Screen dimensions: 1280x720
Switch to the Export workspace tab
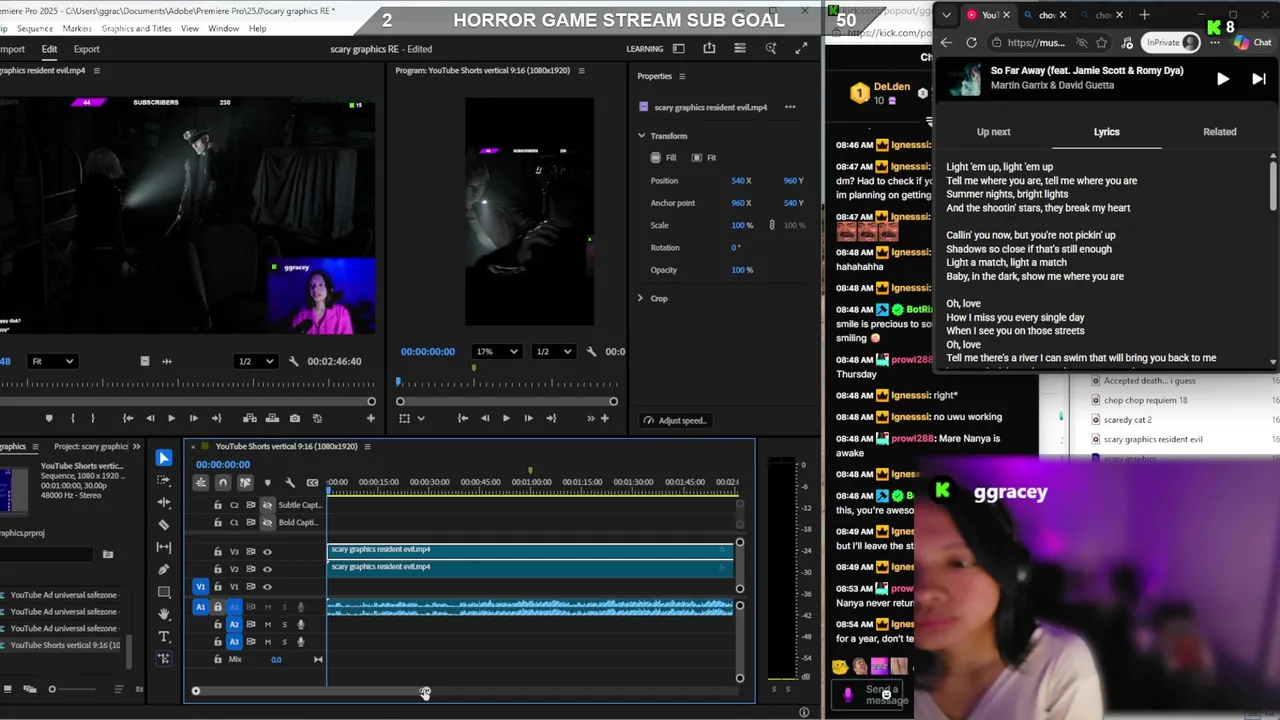click(x=86, y=49)
